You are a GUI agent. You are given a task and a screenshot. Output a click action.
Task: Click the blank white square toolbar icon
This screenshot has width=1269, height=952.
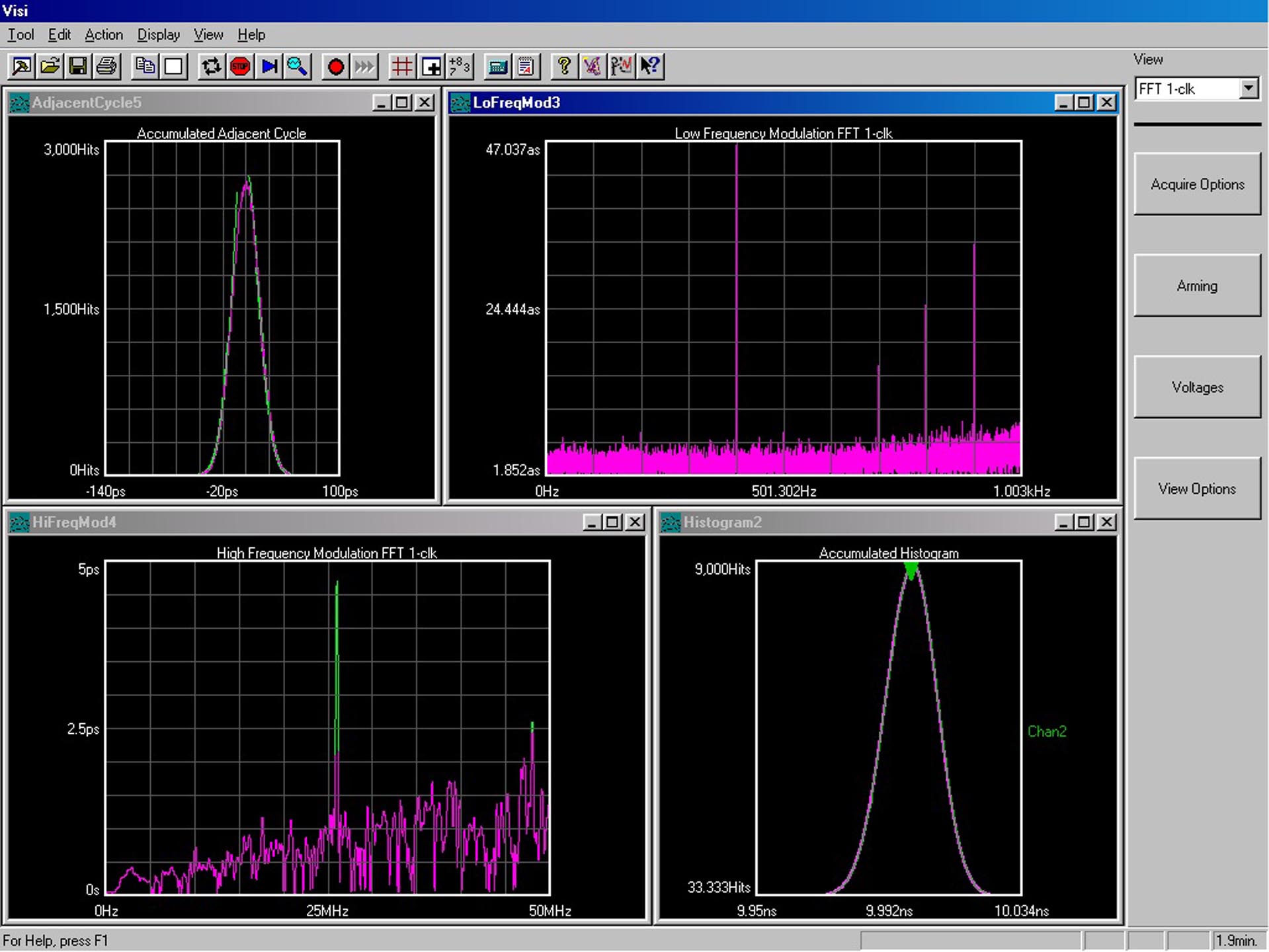pyautogui.click(x=173, y=66)
